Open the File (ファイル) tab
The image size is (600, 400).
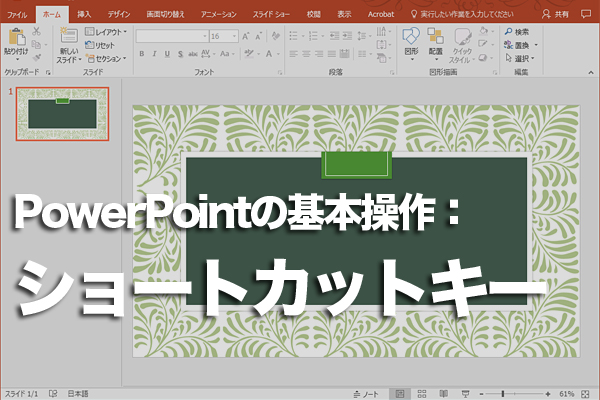(x=17, y=15)
